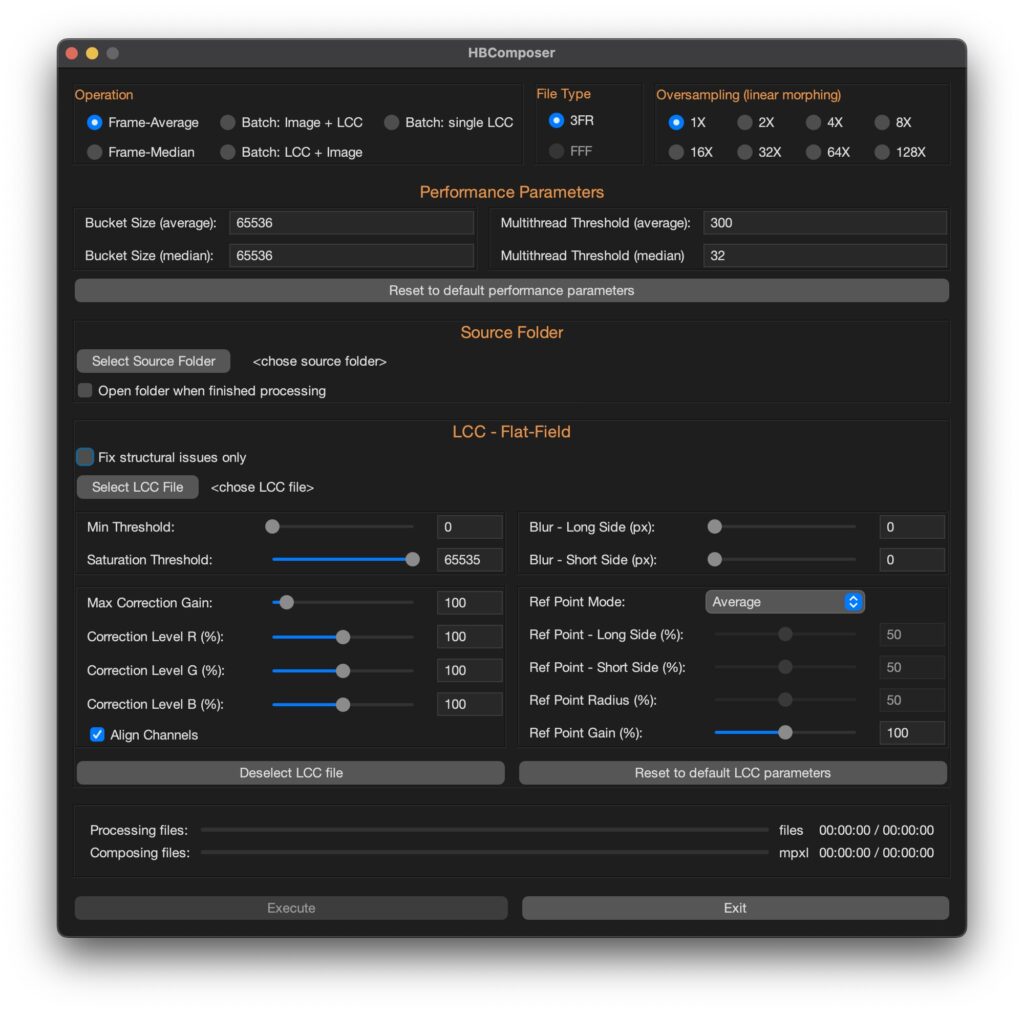Viewport: 1024px width, 1013px height.
Task: Edit Correction Level G value field
Action: [x=470, y=671]
